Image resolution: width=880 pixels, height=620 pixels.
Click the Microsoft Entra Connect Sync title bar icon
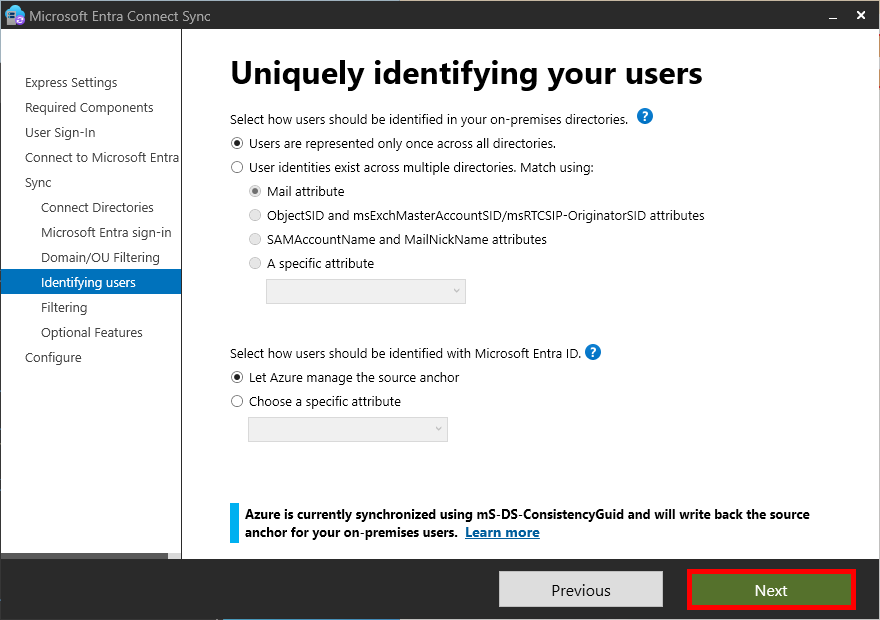pos(15,15)
